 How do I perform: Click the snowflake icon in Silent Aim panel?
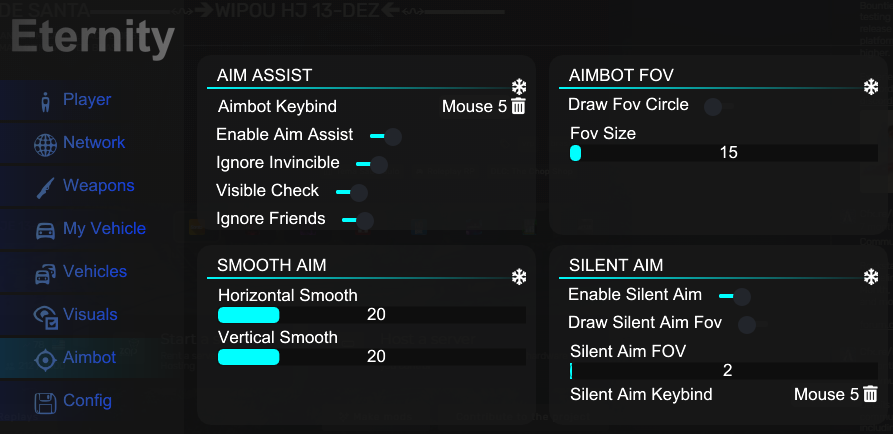click(870, 277)
